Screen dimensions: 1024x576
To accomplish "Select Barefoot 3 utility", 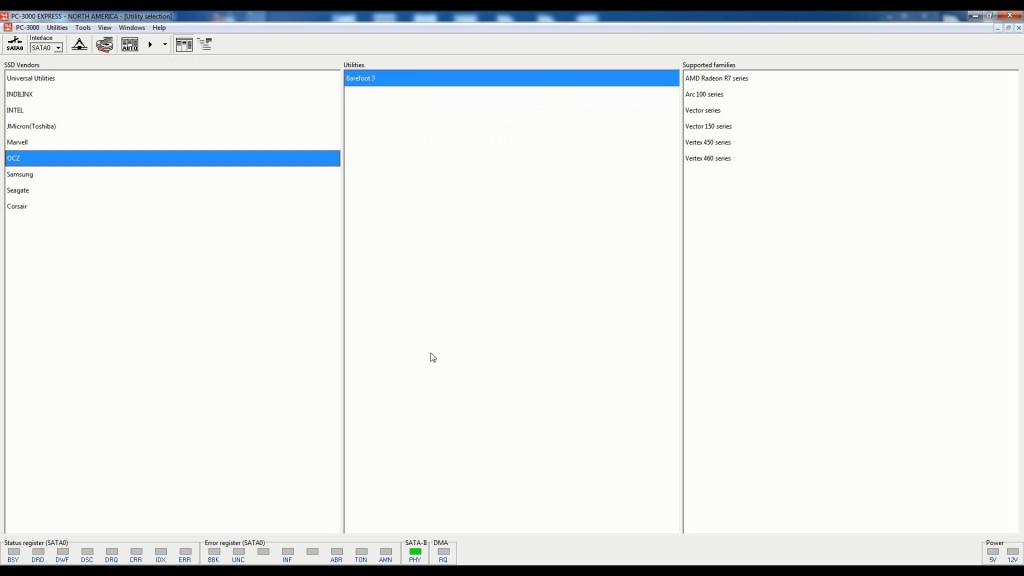I will click(x=361, y=78).
